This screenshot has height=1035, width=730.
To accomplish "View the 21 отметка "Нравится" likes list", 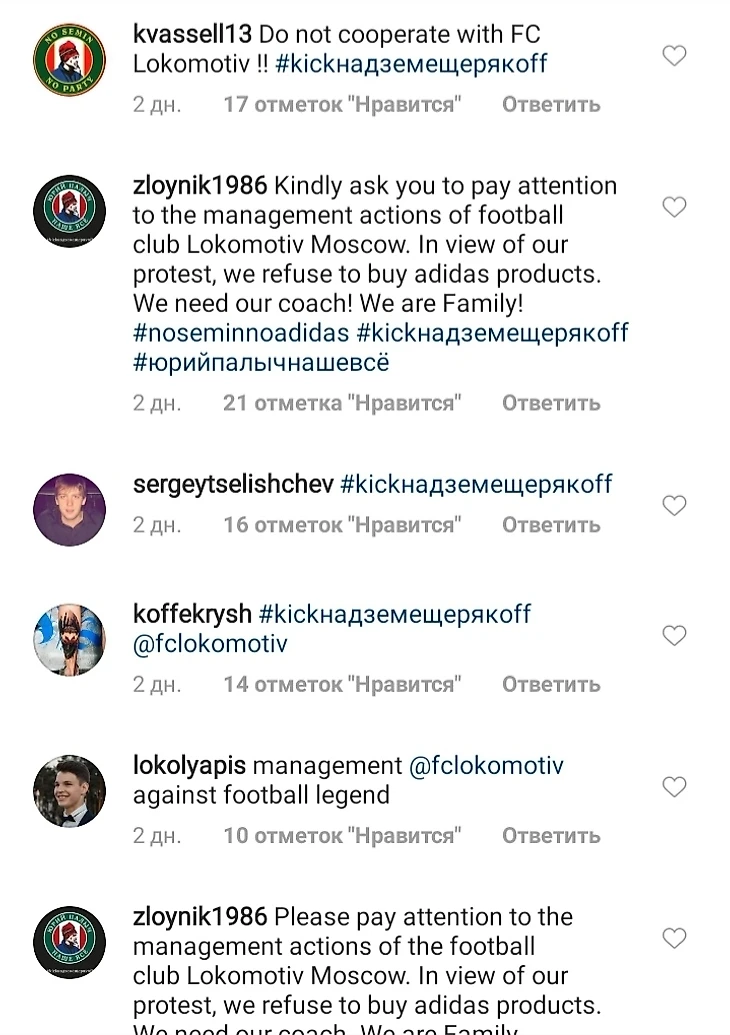I will 342,403.
